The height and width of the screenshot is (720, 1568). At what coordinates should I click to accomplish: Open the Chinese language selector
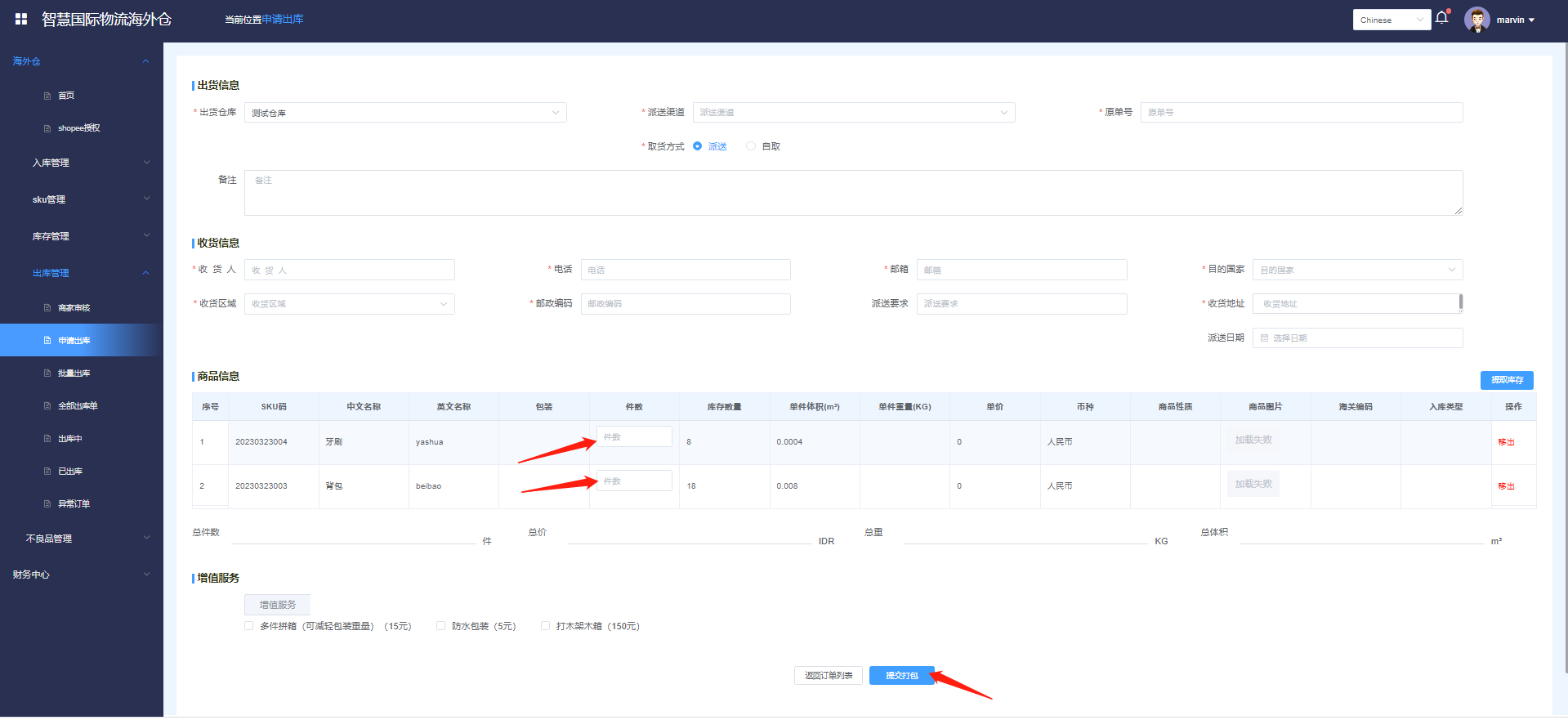(x=1391, y=20)
